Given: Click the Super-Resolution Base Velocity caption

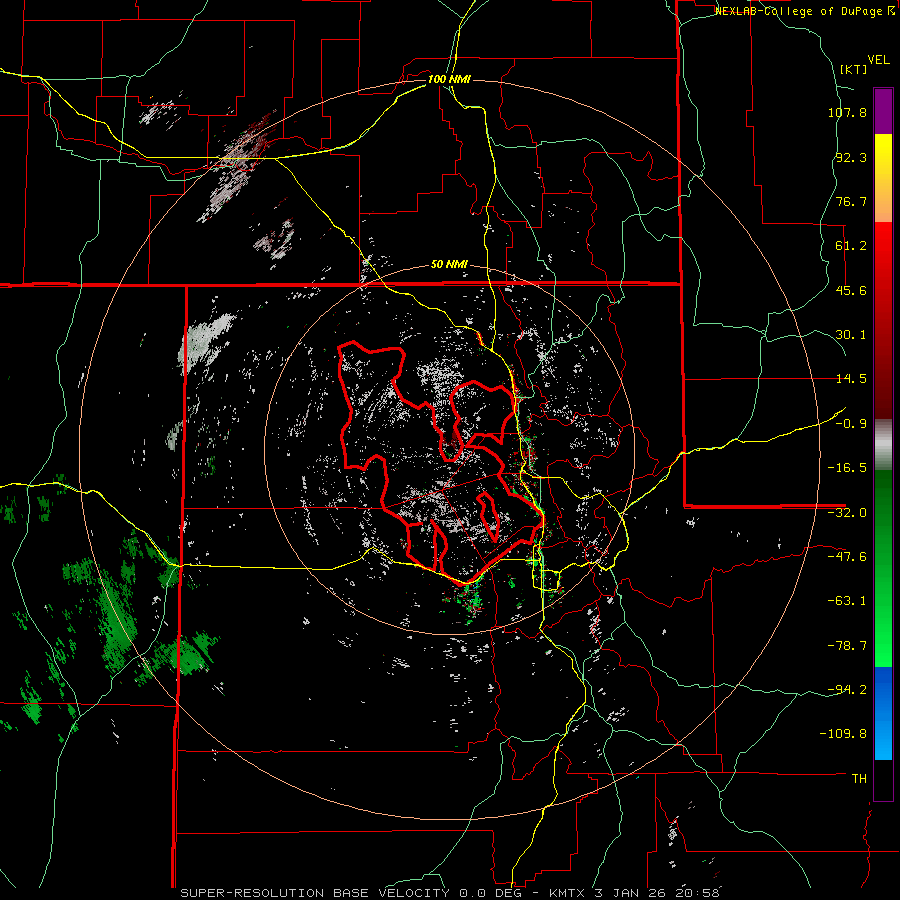Looking at the screenshot, I should click(449, 893).
